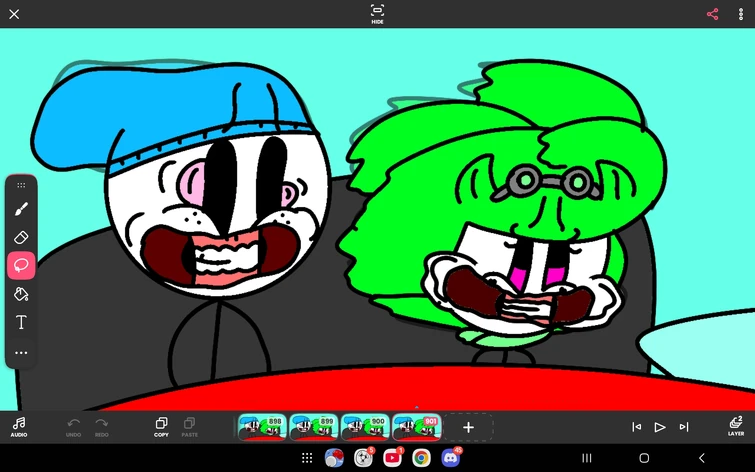Open the Layer panel

[736, 427]
